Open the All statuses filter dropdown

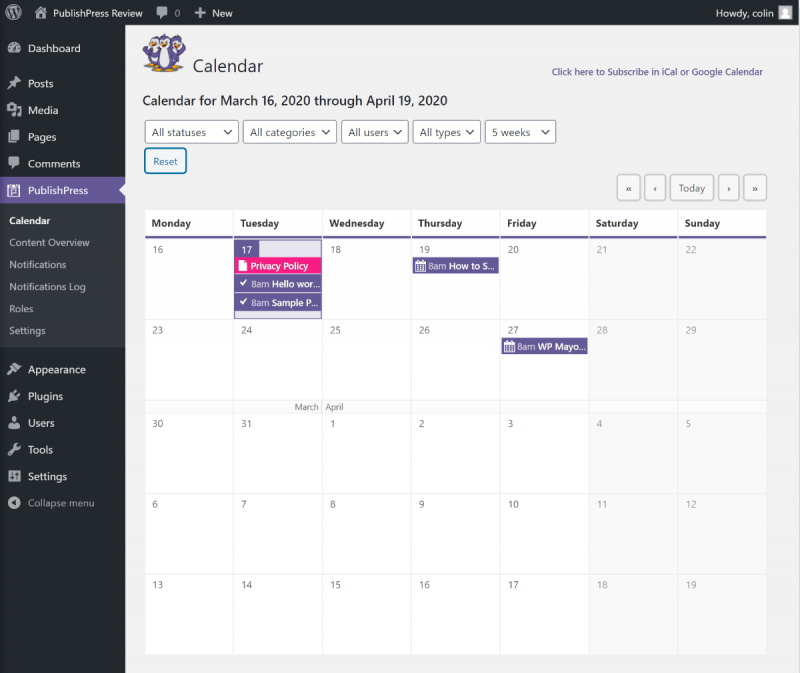(191, 132)
